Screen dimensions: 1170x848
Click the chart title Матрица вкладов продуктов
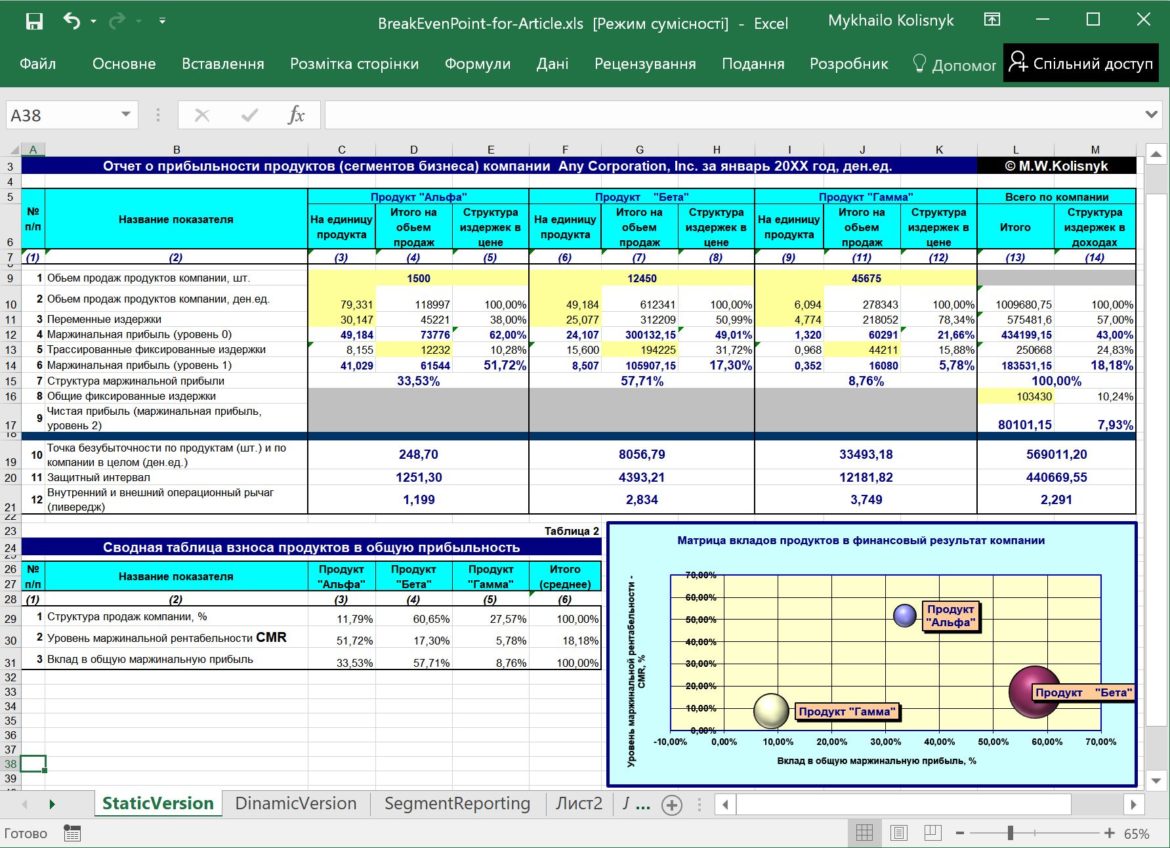tap(860, 540)
